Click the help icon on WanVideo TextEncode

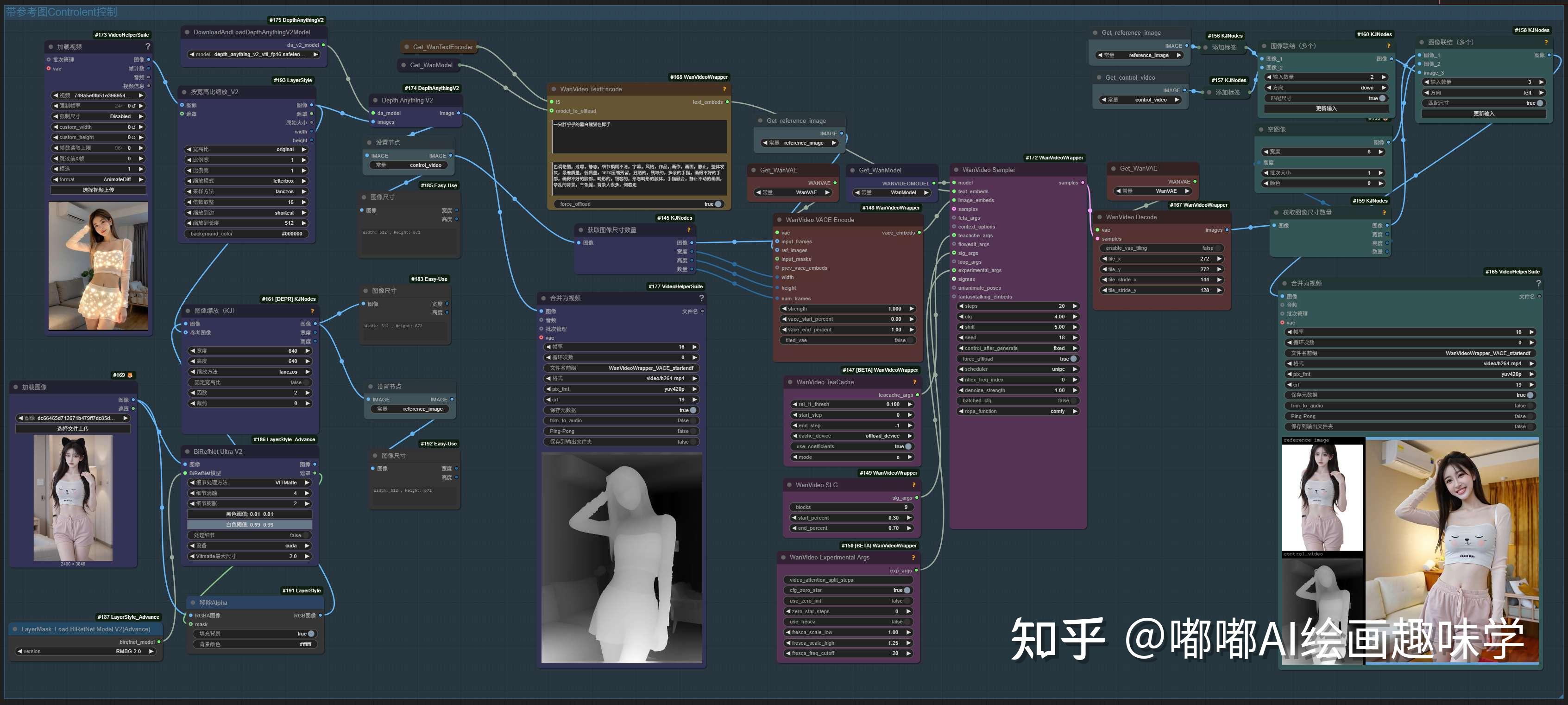(x=724, y=89)
